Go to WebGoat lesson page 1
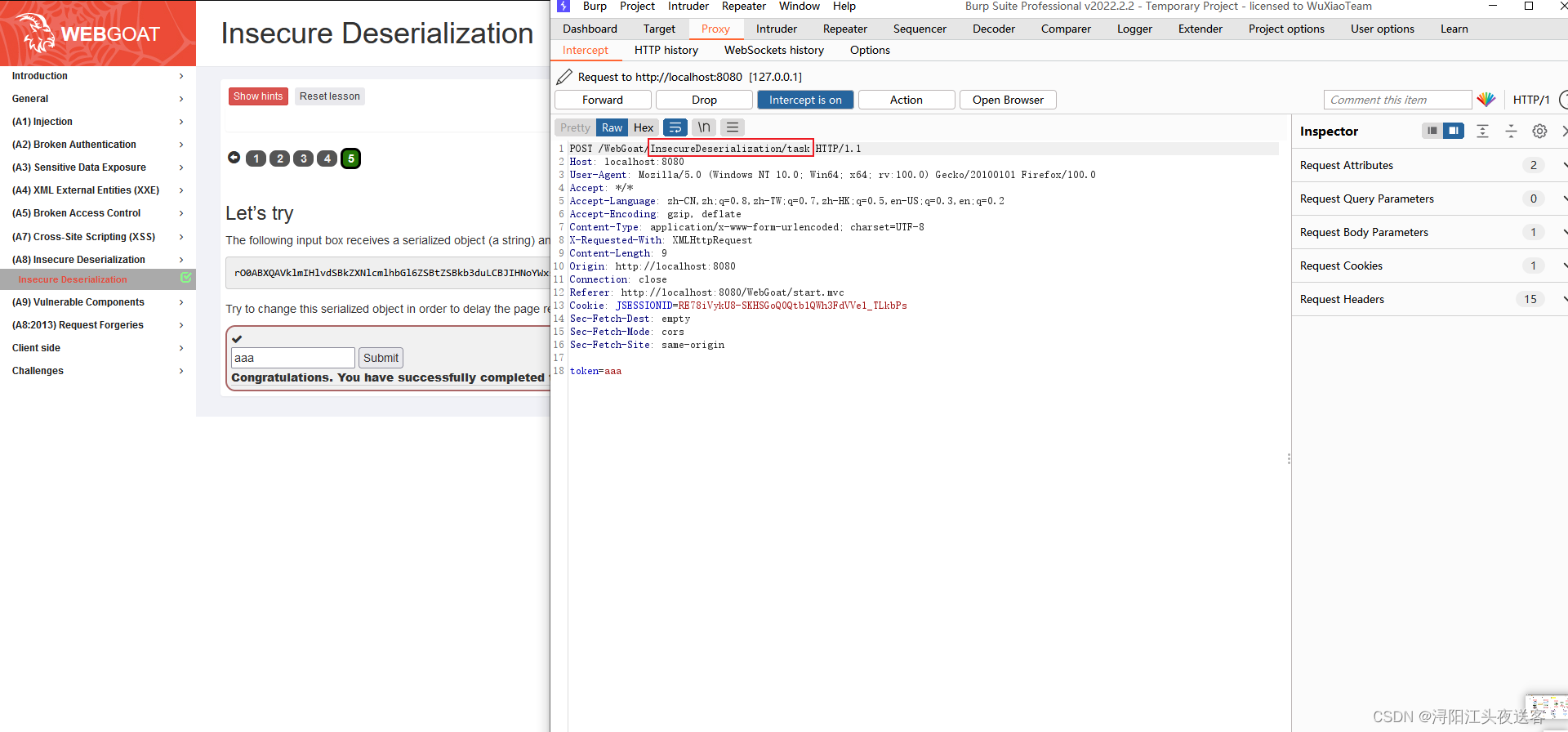This screenshot has width=1568, height=732. (256, 158)
